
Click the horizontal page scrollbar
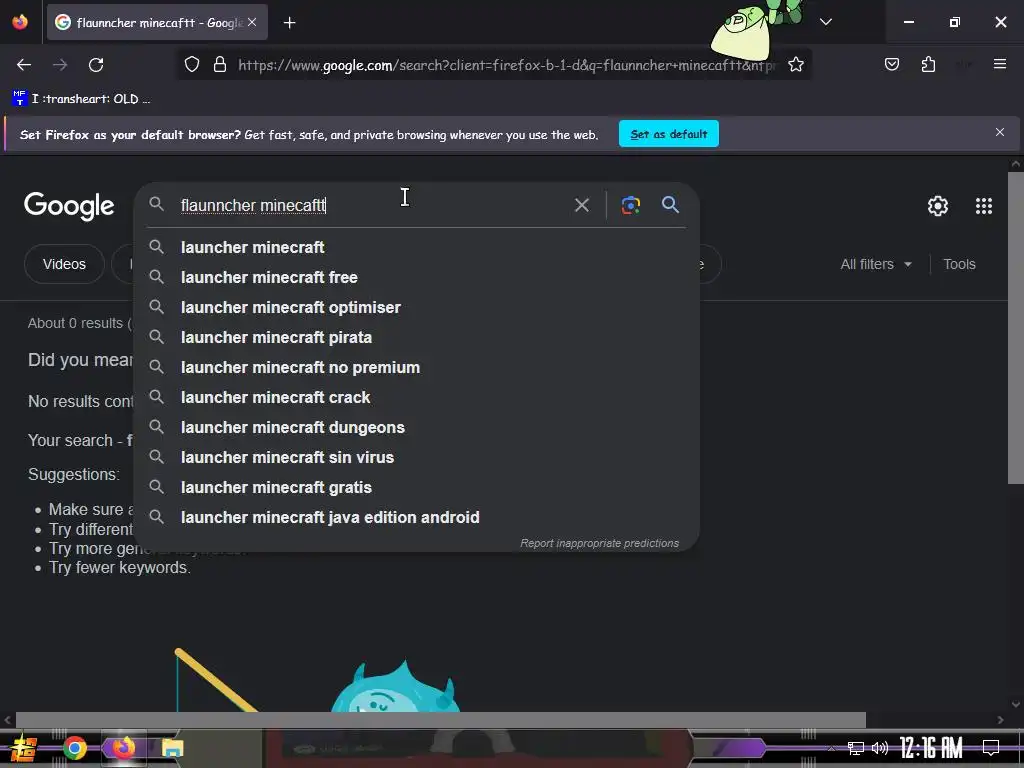pyautogui.click(x=441, y=720)
